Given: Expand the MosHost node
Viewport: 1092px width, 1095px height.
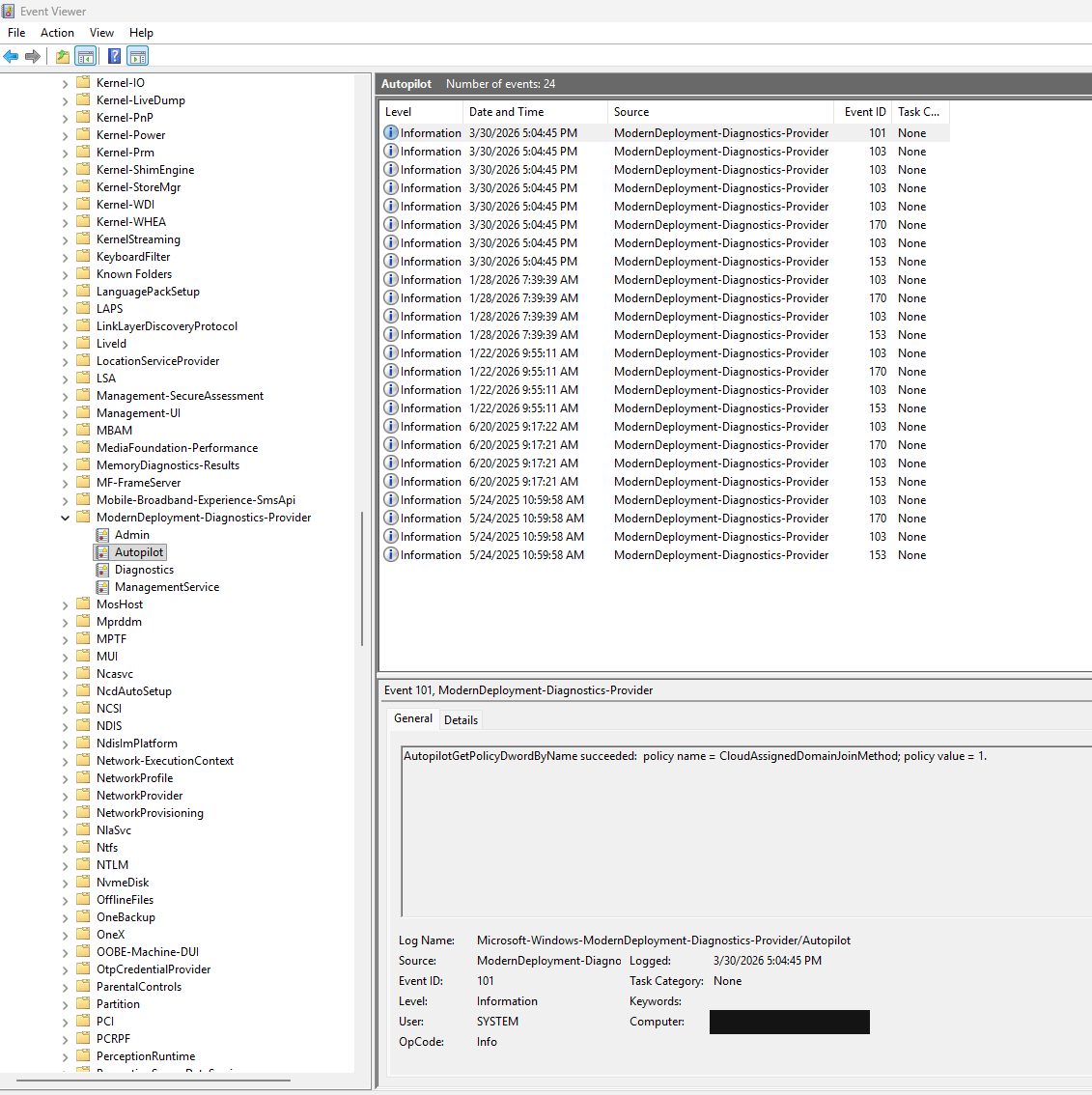Looking at the screenshot, I should tap(65, 604).
